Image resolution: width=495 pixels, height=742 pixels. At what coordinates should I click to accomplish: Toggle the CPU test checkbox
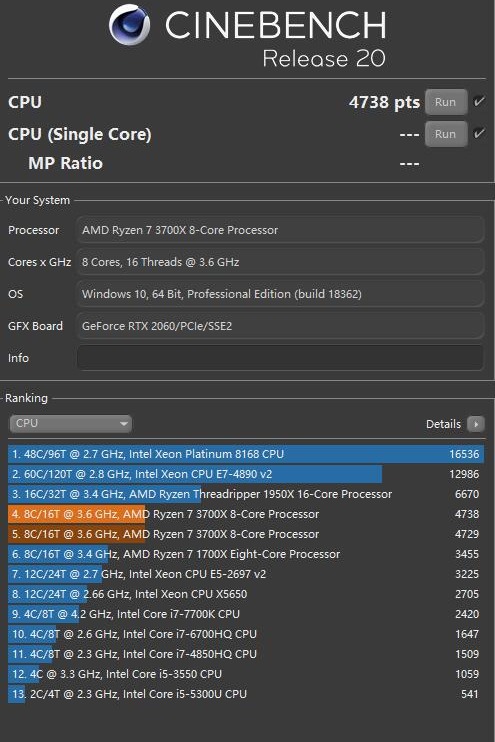pos(479,101)
